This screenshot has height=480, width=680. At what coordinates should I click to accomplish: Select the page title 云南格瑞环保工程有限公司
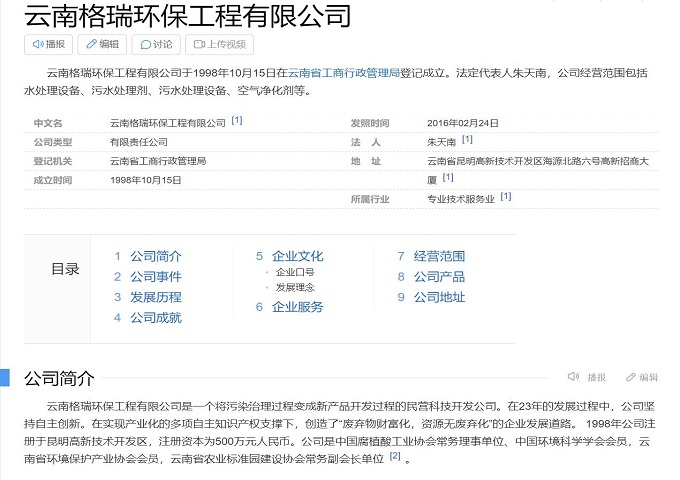coord(187,16)
